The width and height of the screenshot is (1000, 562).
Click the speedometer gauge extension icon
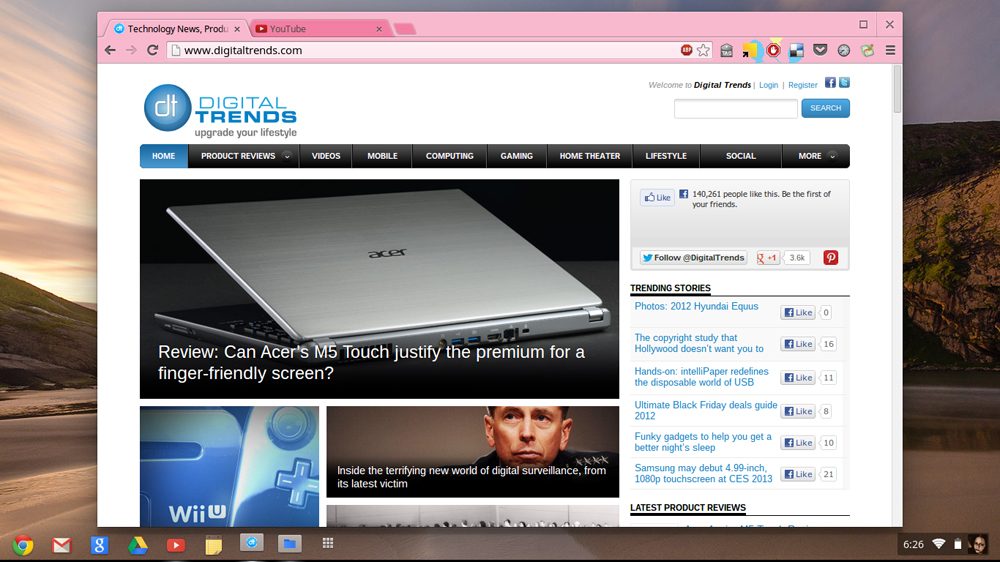pos(844,50)
